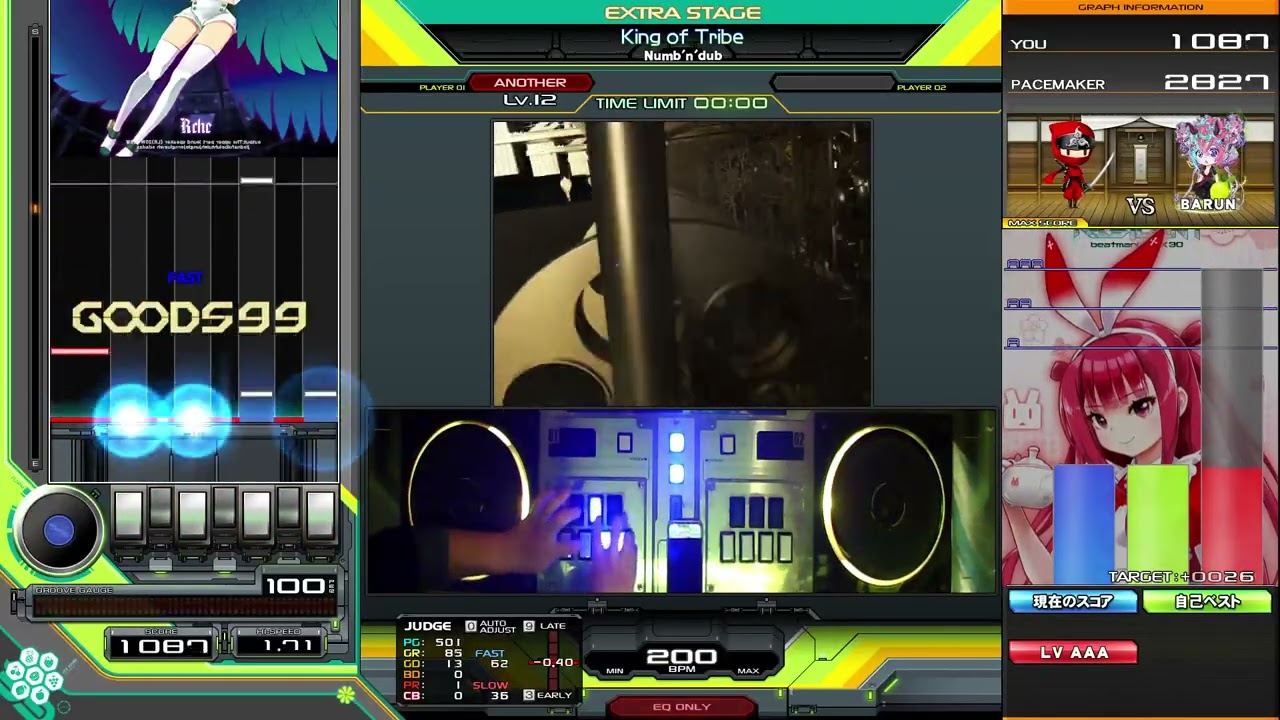
Task: Click the fruit hexagon logo in the corner
Action: pyautogui.click(x=35, y=677)
